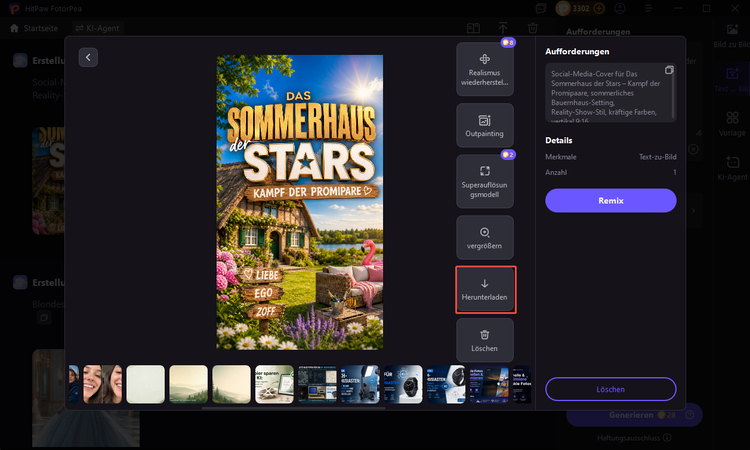Select the misty hills thumbnail beside the white one
Image resolution: width=750 pixels, height=450 pixels.
[x=188, y=384]
